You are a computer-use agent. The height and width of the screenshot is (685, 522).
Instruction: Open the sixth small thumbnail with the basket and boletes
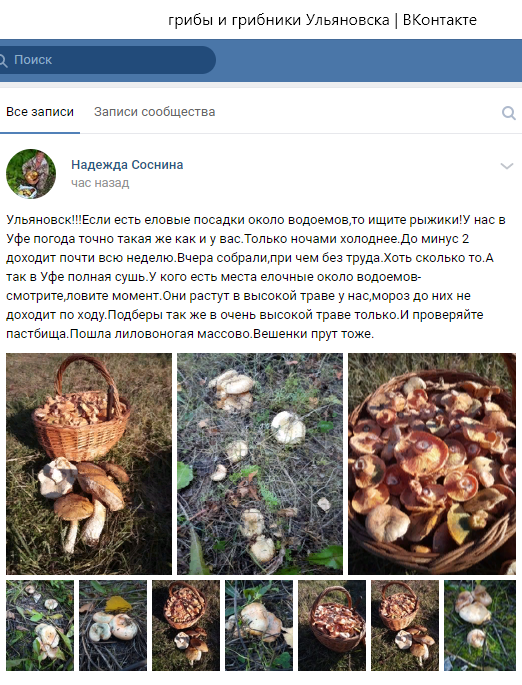(x=404, y=626)
